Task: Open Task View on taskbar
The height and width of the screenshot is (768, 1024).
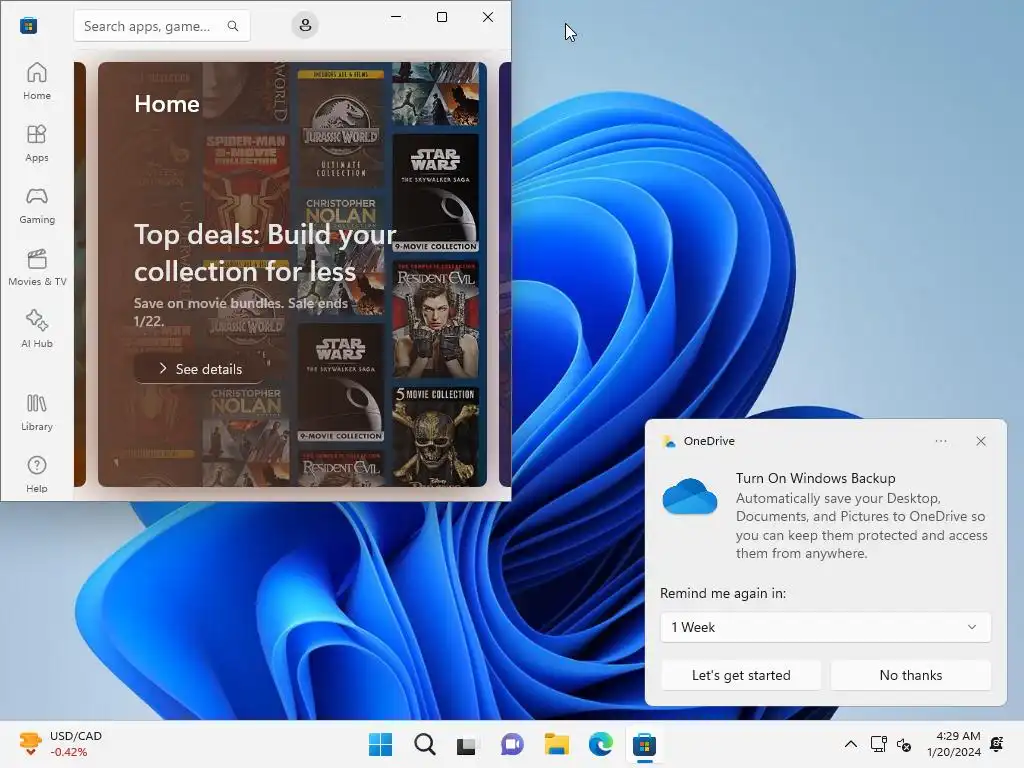Action: (x=466, y=744)
